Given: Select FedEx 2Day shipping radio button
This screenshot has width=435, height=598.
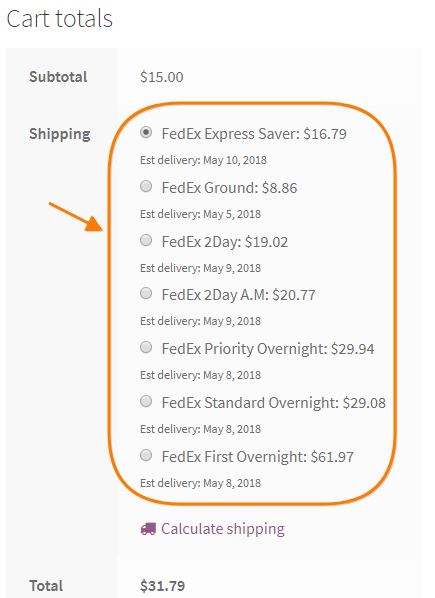Looking at the screenshot, I should coord(146,240).
